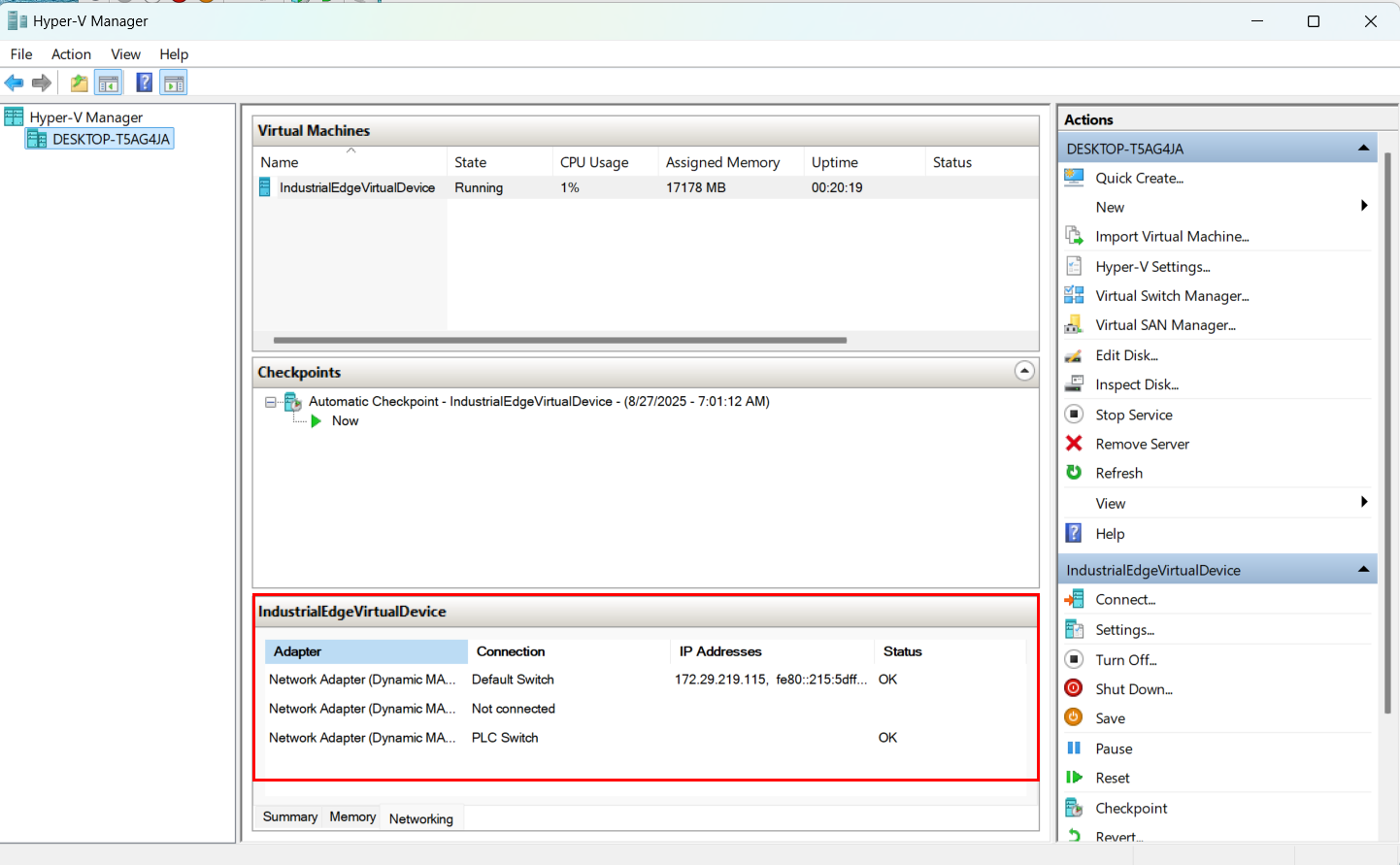Open Virtual Switch Manager

(1172, 295)
